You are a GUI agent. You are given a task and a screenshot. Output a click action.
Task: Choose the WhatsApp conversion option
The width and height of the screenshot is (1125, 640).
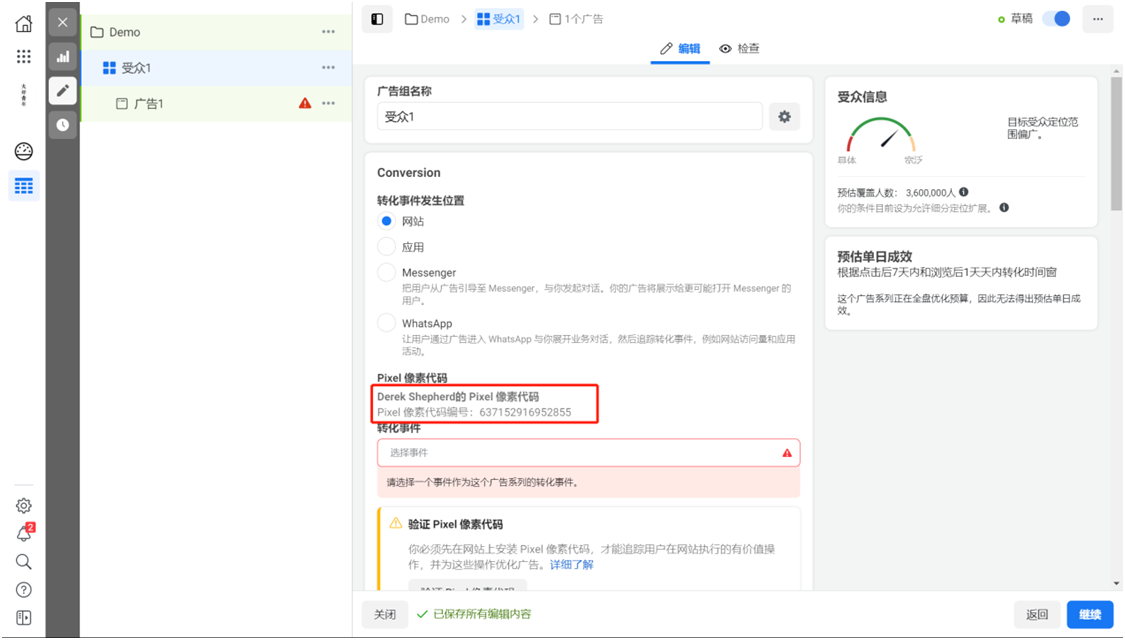tap(385, 323)
